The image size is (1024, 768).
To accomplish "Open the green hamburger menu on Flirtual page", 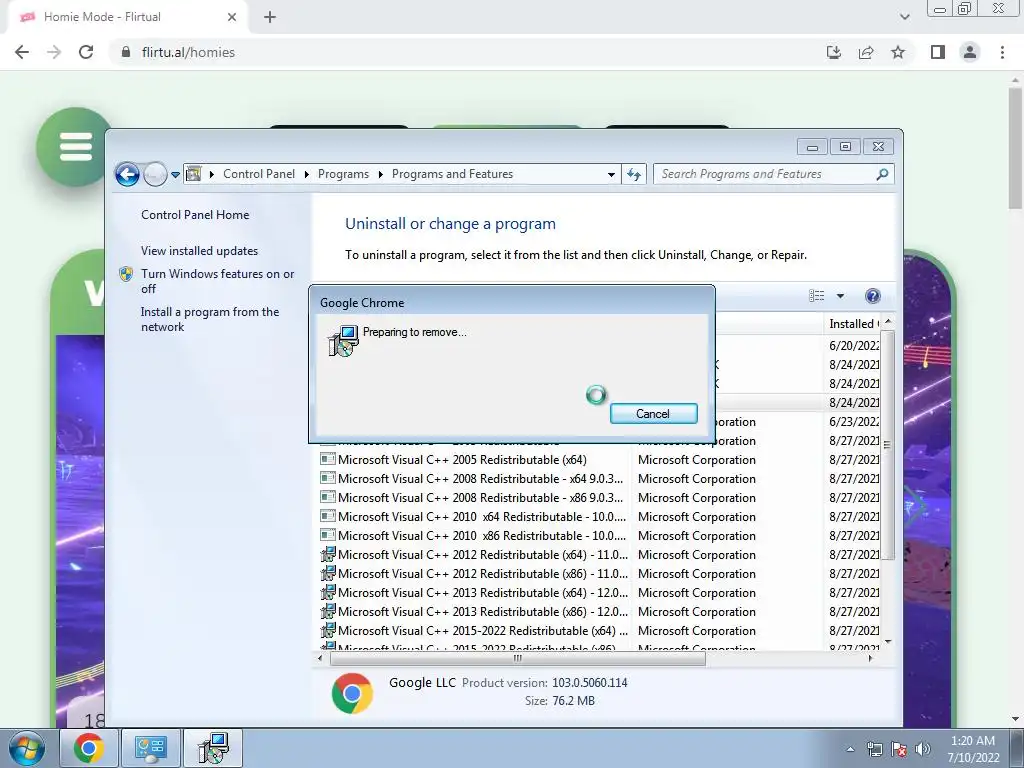I will tap(76, 146).
